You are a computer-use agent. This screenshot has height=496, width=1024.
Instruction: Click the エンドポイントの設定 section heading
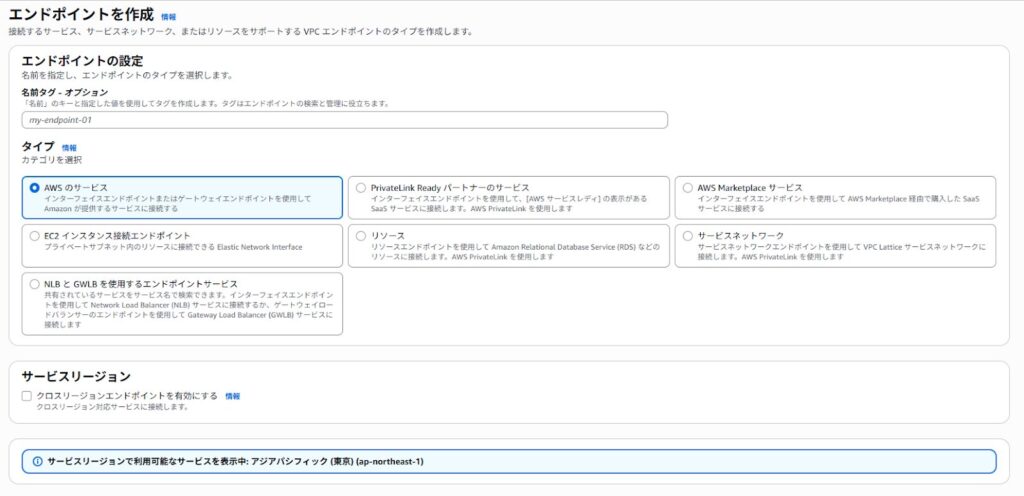82,61
